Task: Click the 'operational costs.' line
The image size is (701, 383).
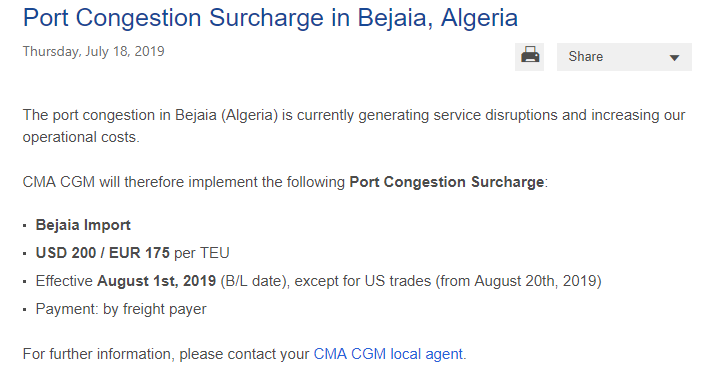Action: (x=81, y=137)
